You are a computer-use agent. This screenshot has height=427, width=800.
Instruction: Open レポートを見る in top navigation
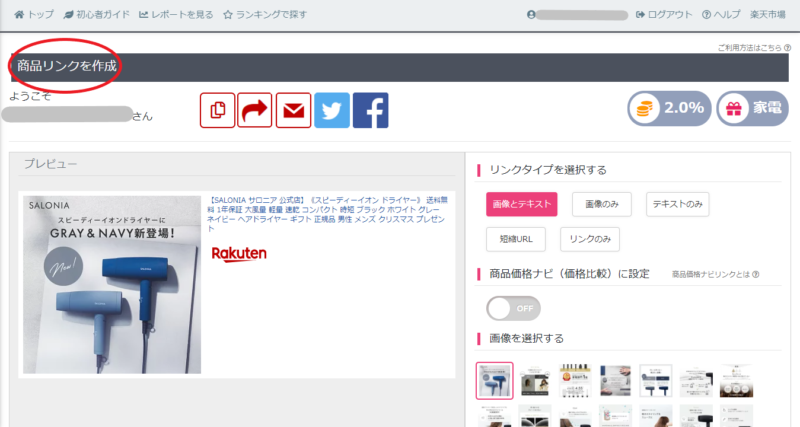pyautogui.click(x=177, y=14)
